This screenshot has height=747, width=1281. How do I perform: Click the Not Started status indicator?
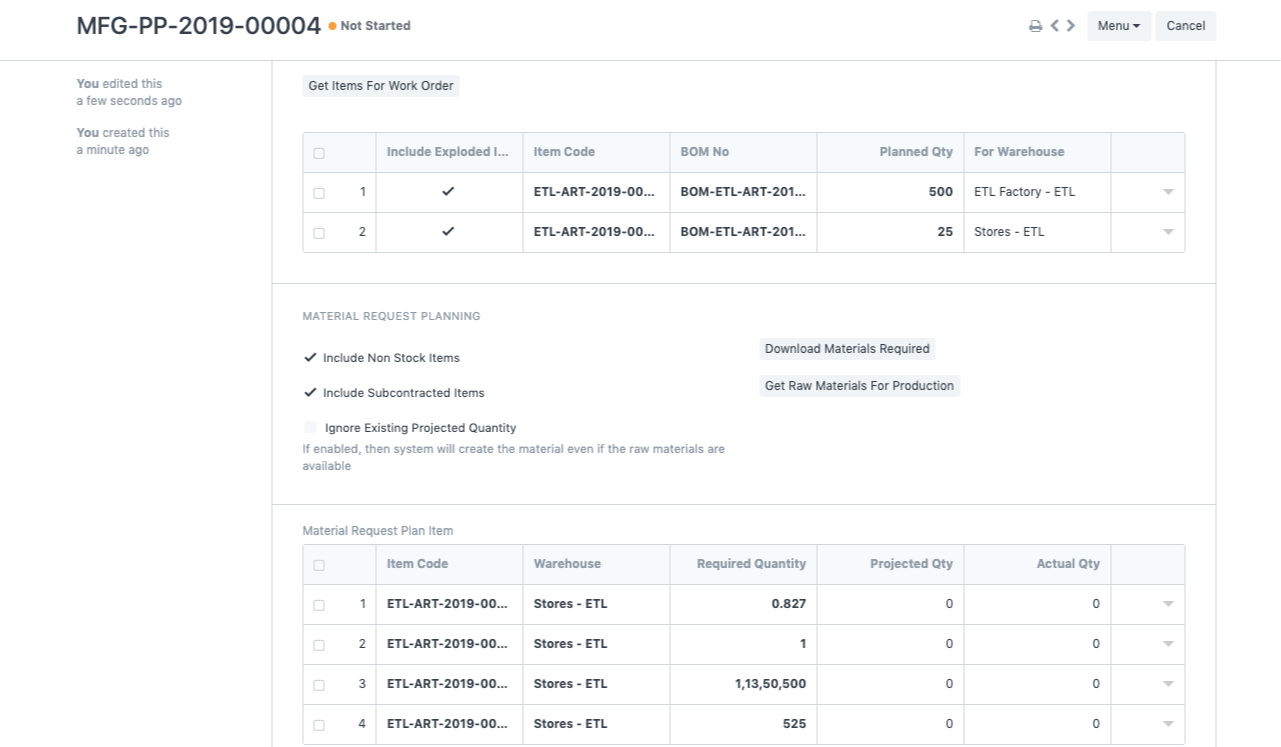[x=370, y=26]
